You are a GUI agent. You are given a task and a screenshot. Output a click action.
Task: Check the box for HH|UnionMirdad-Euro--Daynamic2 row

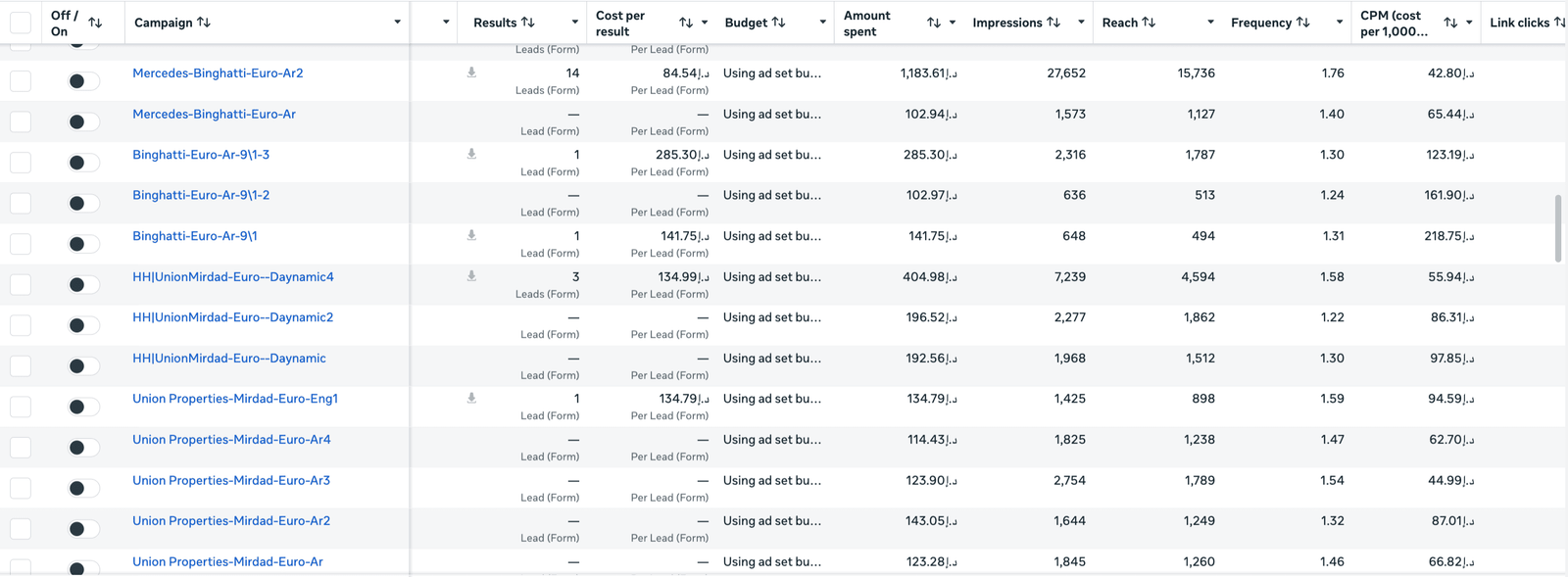(21, 325)
